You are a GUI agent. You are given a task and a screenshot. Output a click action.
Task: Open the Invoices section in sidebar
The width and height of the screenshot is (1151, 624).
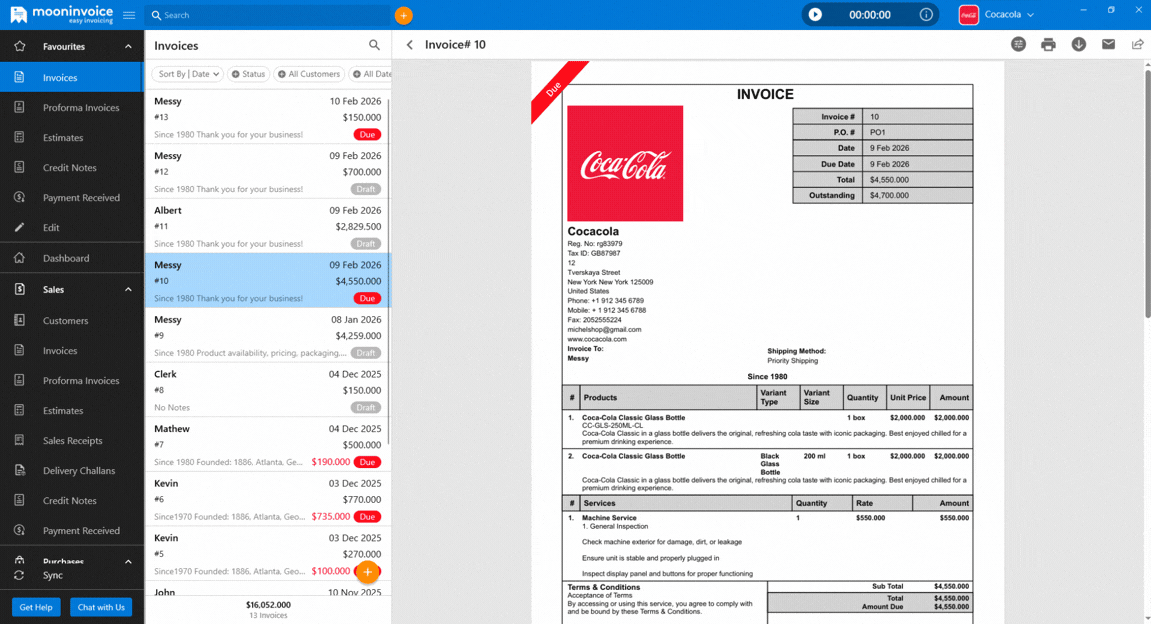pos(60,76)
